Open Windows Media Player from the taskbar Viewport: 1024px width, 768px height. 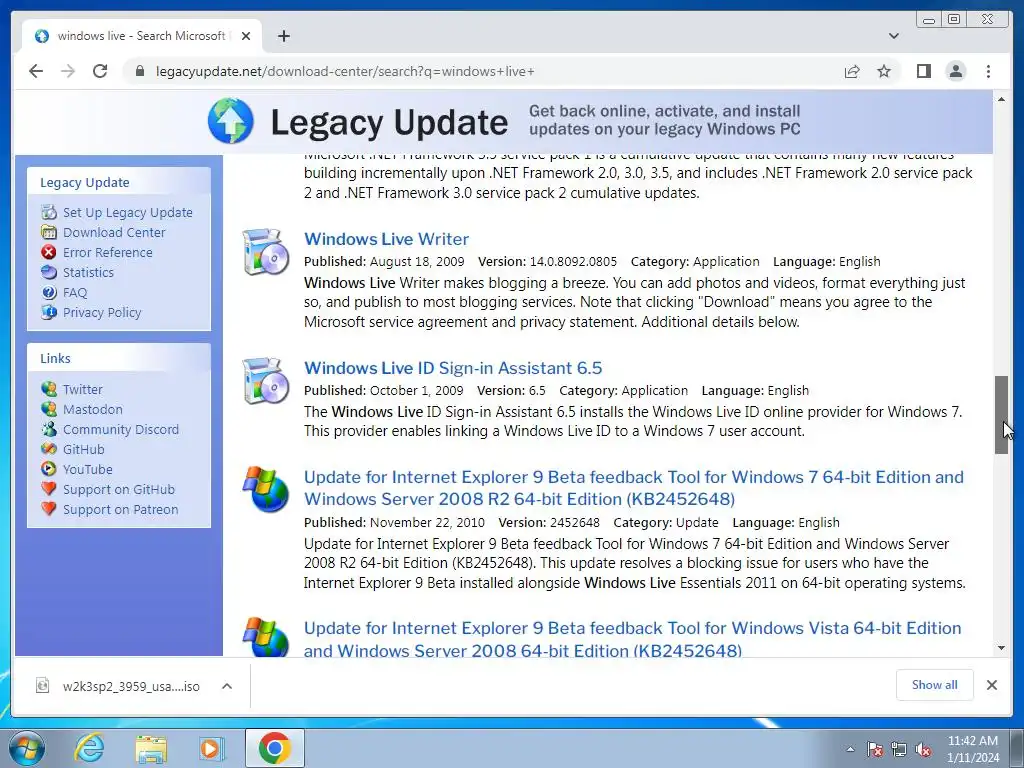pyautogui.click(x=212, y=748)
